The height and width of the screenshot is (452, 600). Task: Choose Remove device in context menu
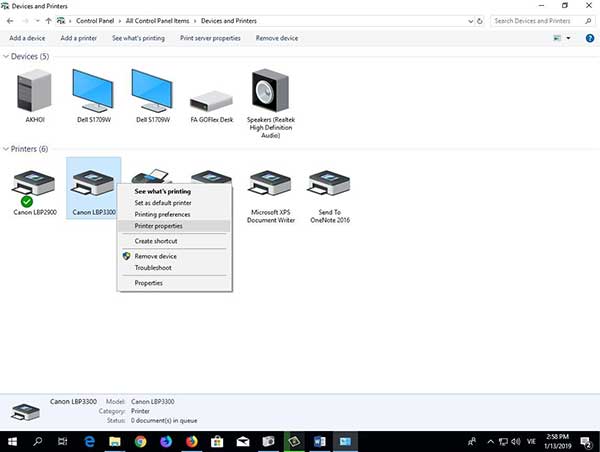(x=174, y=256)
